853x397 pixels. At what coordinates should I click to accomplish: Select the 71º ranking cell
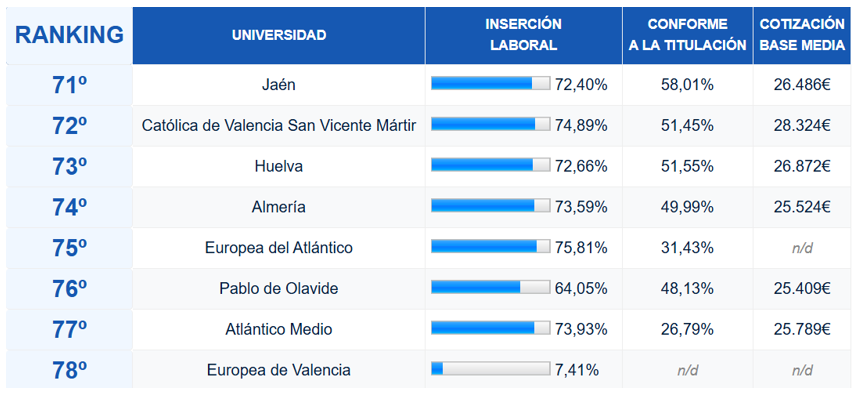click(69, 85)
